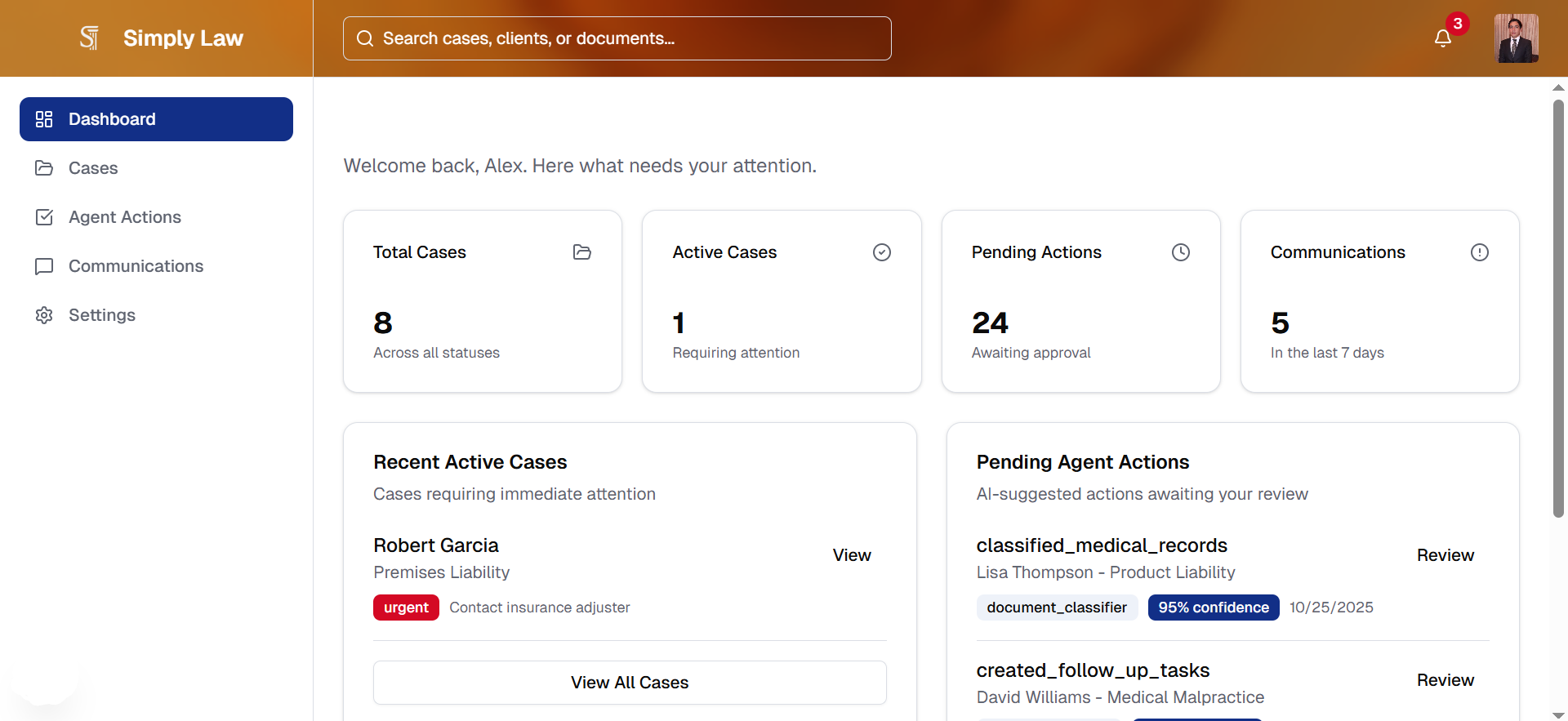Click the Dashboard grid icon

tap(44, 119)
